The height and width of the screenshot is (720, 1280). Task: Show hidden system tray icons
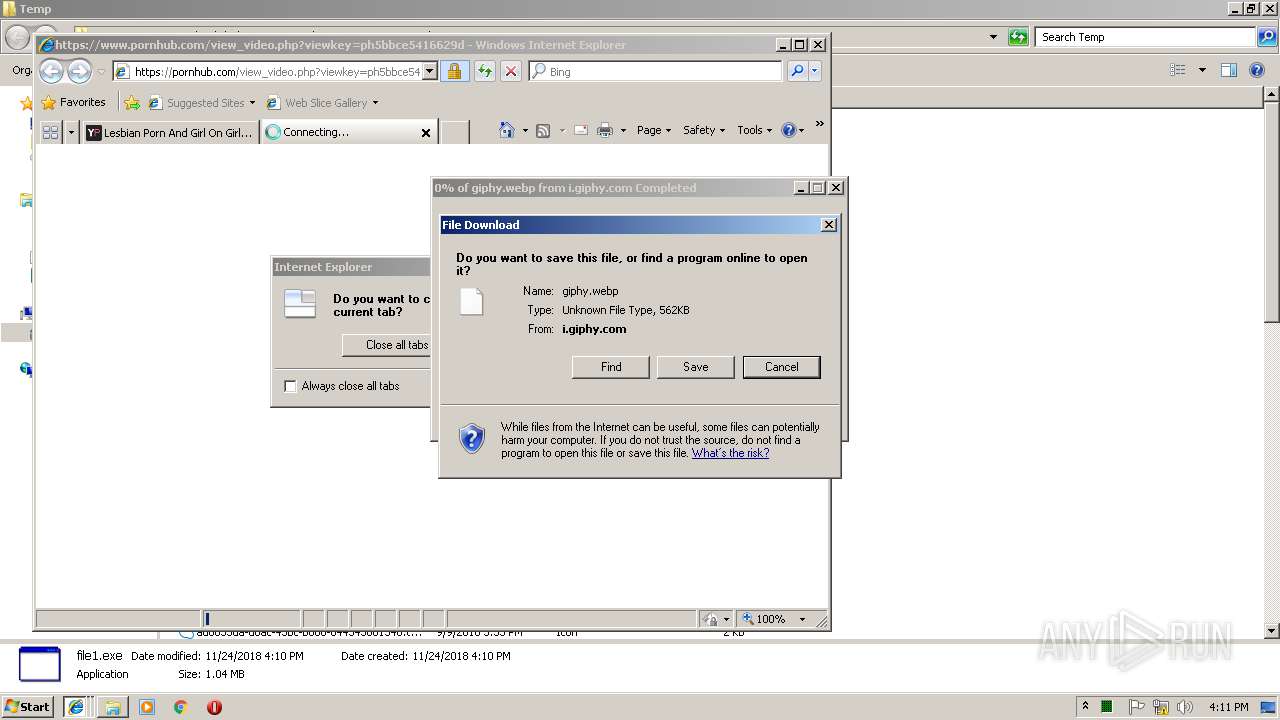point(1085,706)
